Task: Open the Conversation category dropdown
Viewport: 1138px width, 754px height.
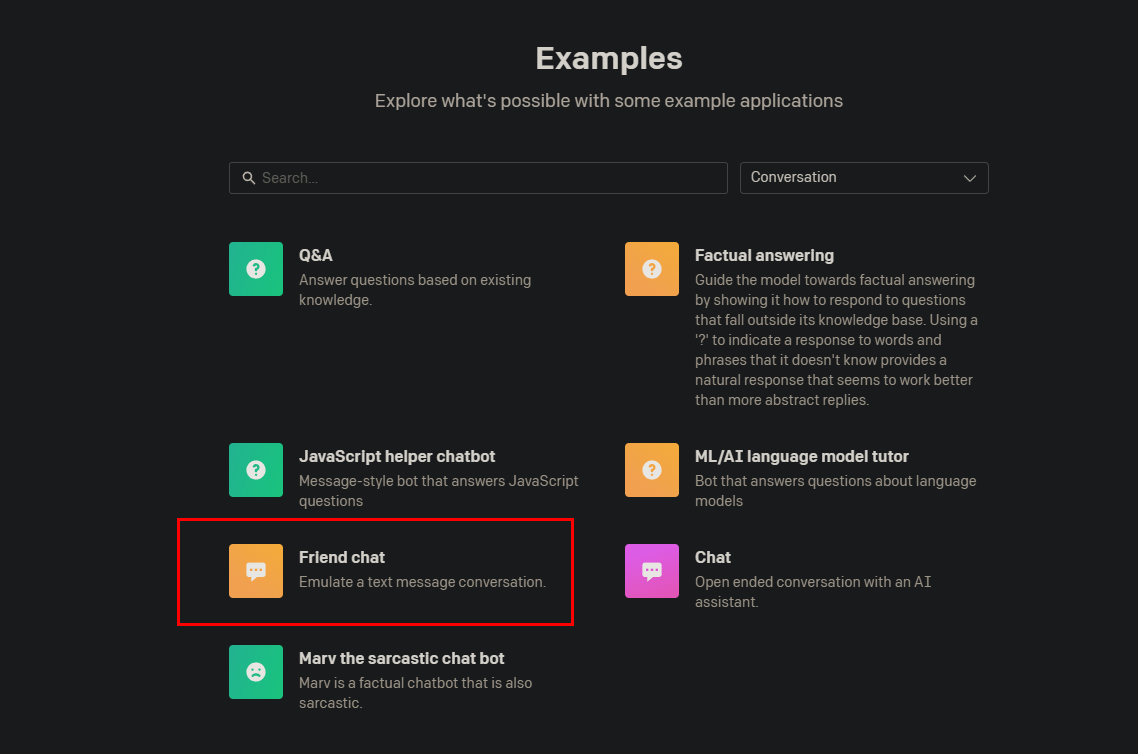Action: pos(863,177)
